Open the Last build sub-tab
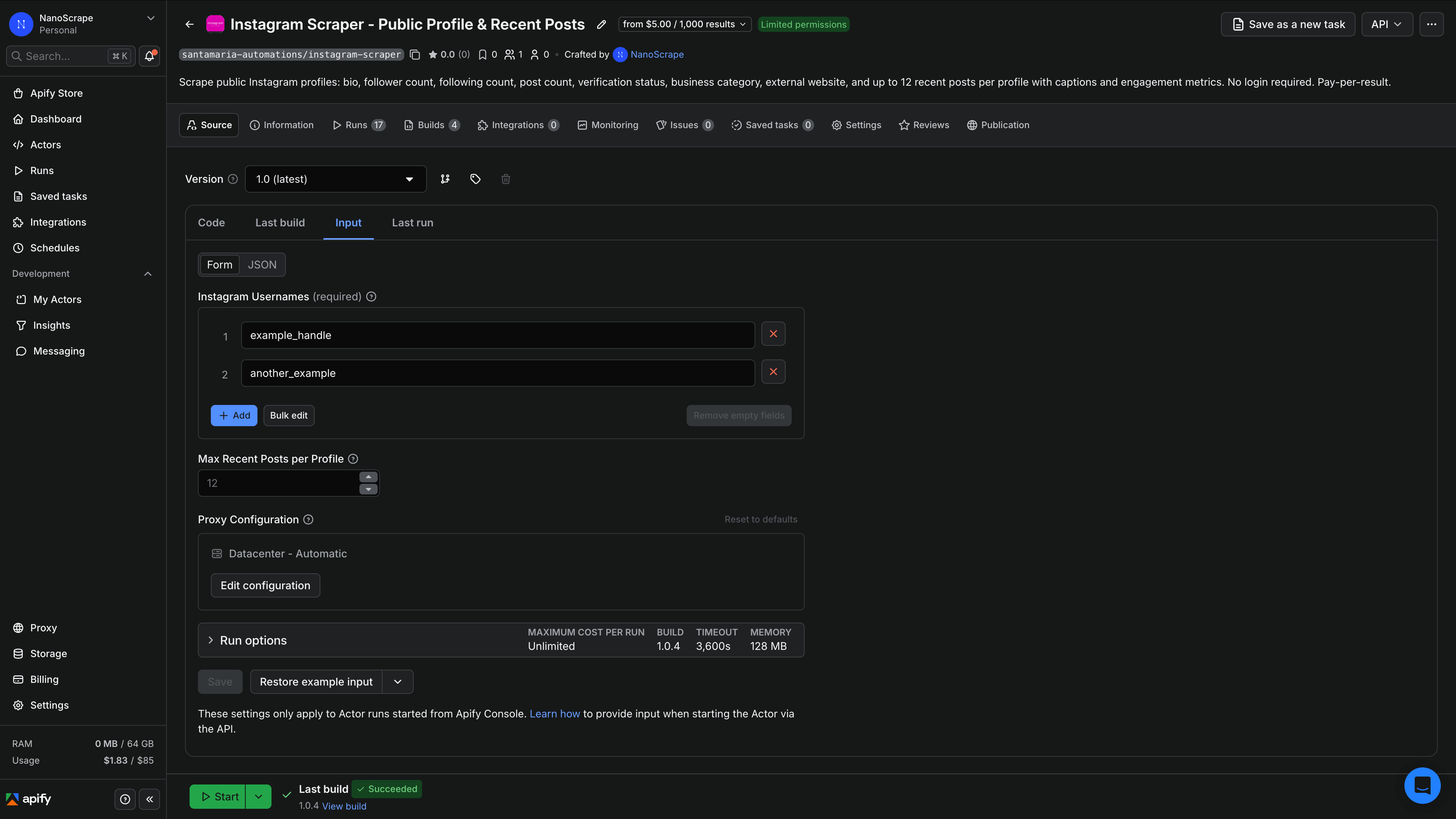Screen dimensions: 1456x819 coord(280,223)
